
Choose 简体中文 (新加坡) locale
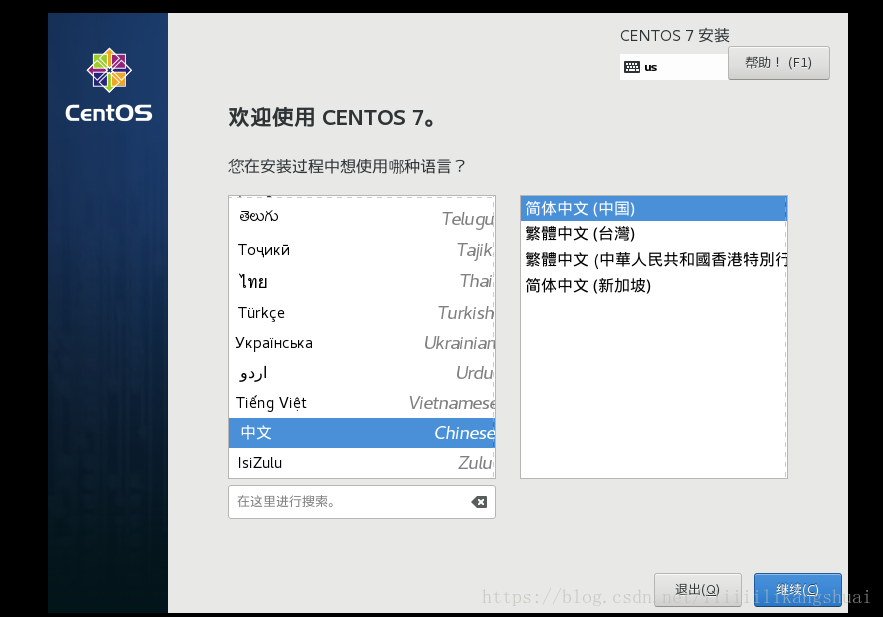[653, 285]
